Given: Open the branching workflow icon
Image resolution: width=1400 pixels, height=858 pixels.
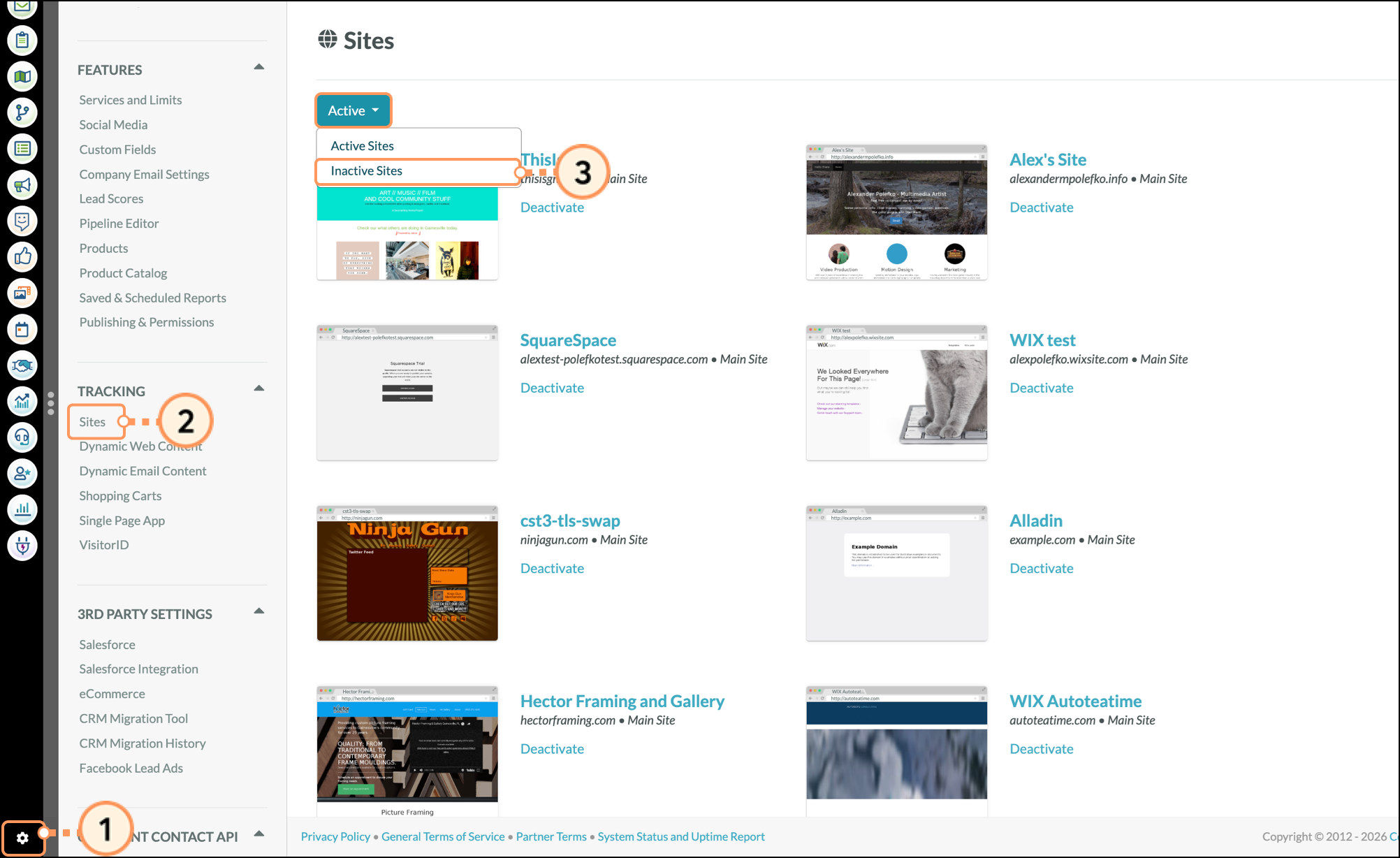Looking at the screenshot, I should click(x=22, y=112).
